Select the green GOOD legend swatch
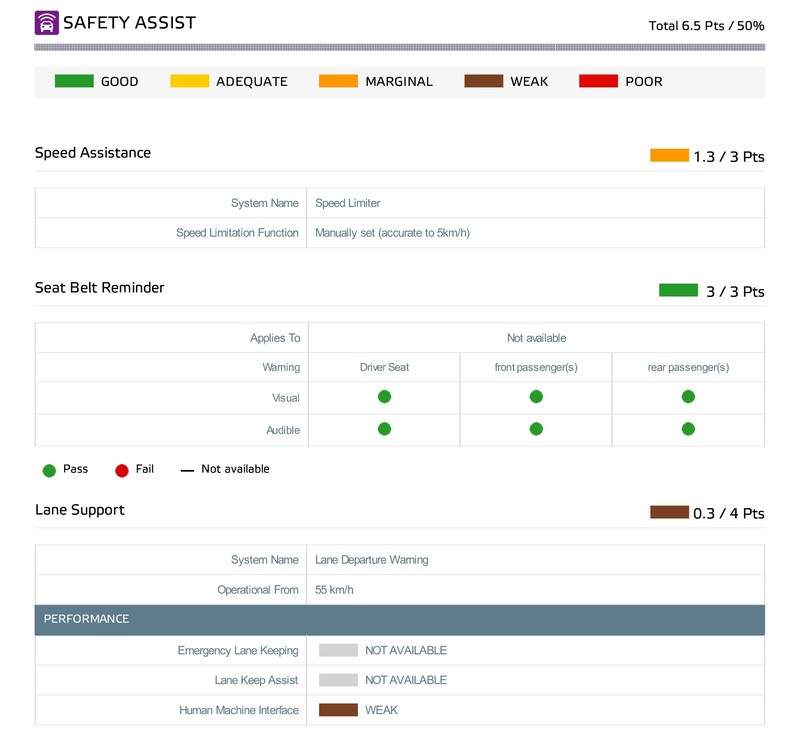Screen dimensions: 800x736 coord(74,81)
